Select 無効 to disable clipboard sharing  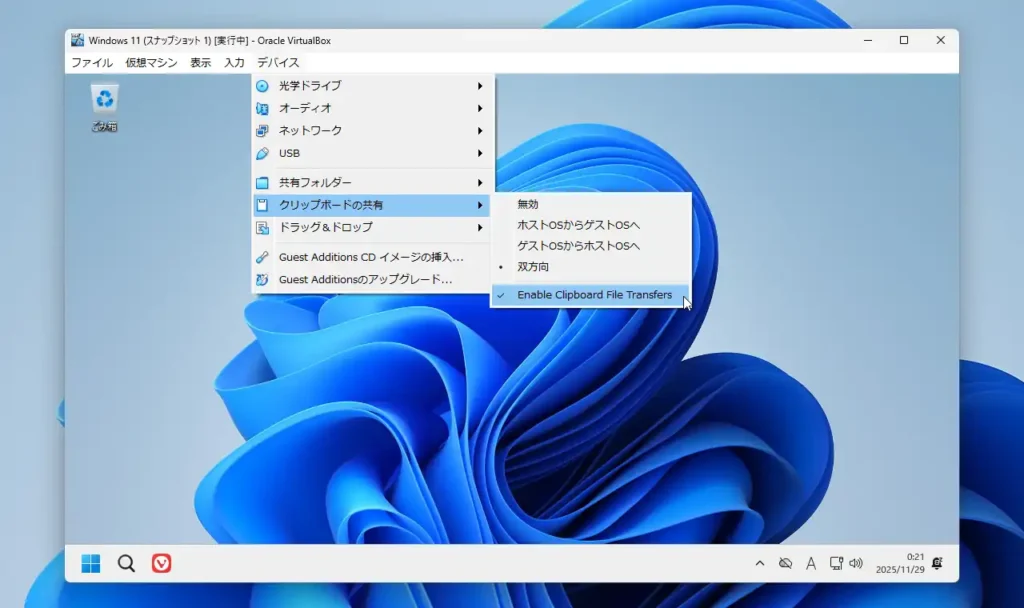pyautogui.click(x=527, y=204)
